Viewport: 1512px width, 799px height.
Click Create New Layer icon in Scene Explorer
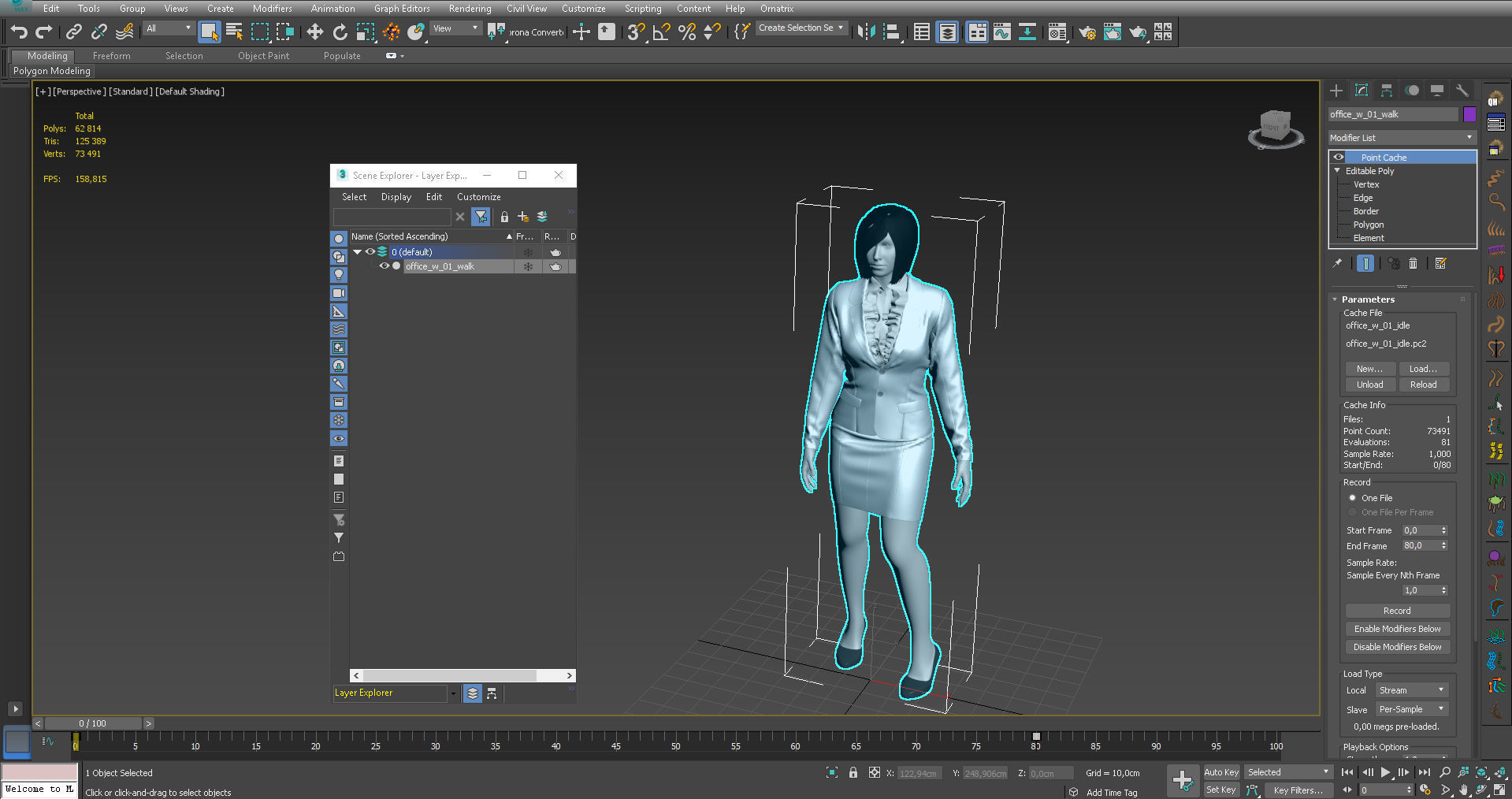pos(523,216)
